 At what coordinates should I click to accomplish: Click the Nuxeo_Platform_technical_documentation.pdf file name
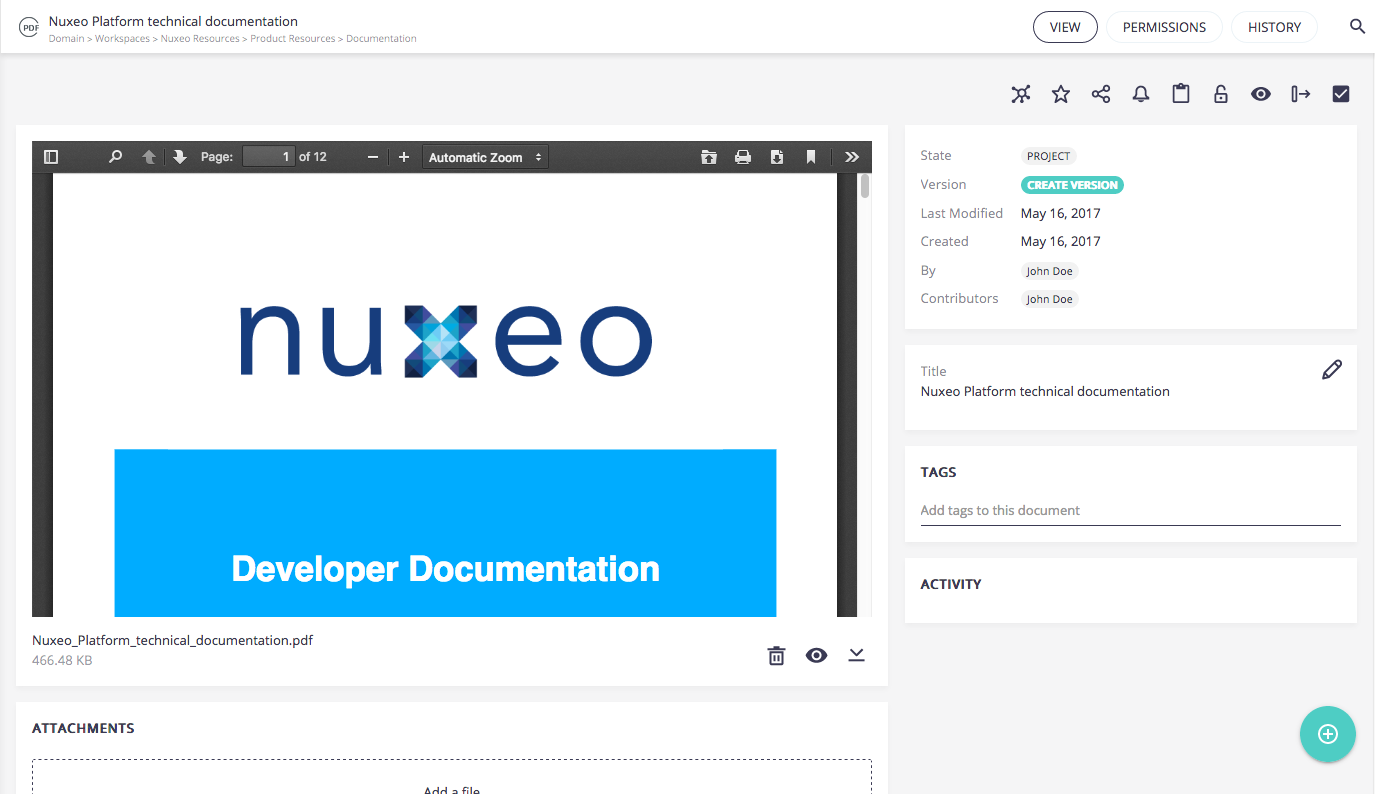(x=172, y=640)
